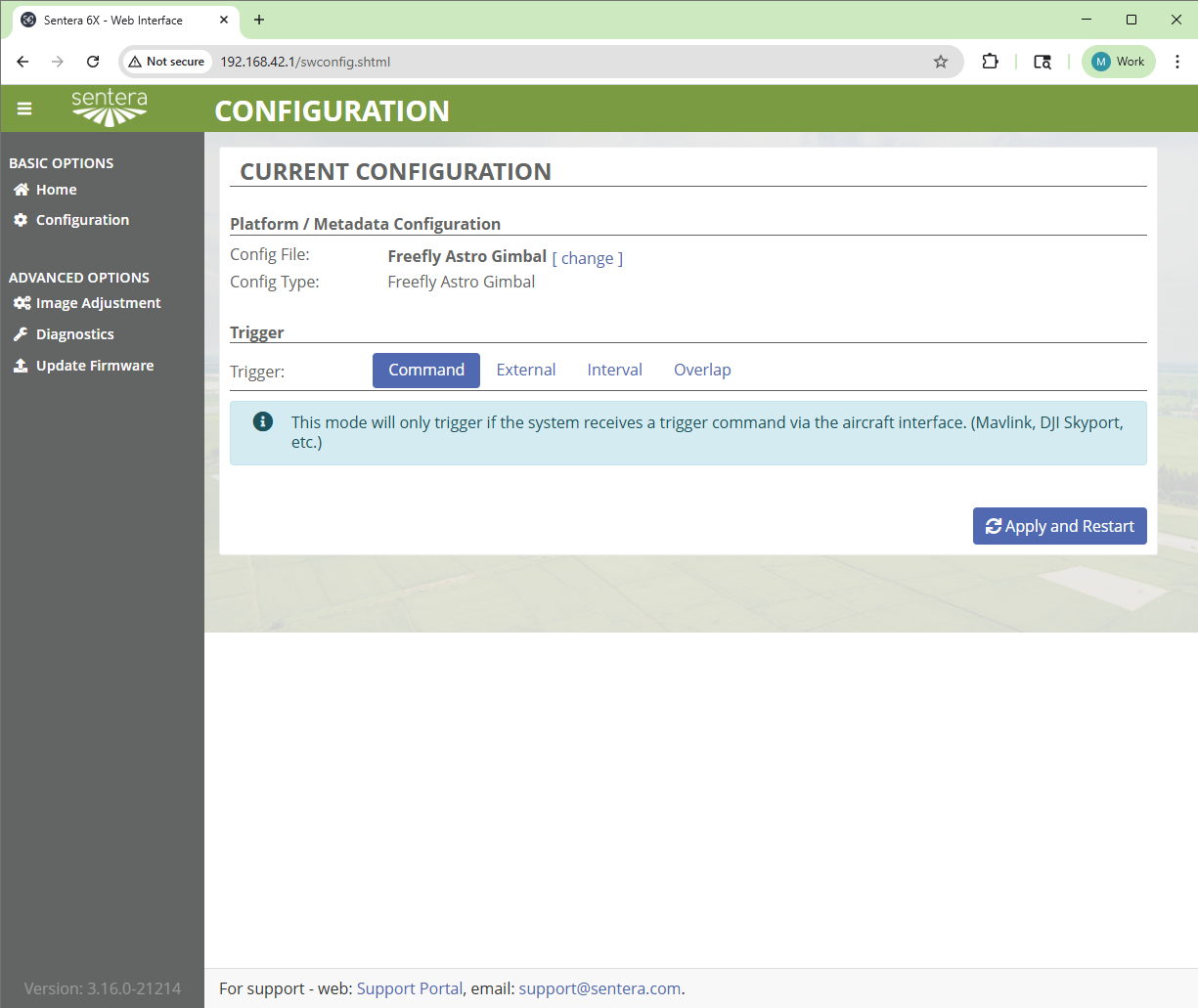Bookmark page with star icon
The width and height of the screenshot is (1198, 1008).
pos(941,62)
